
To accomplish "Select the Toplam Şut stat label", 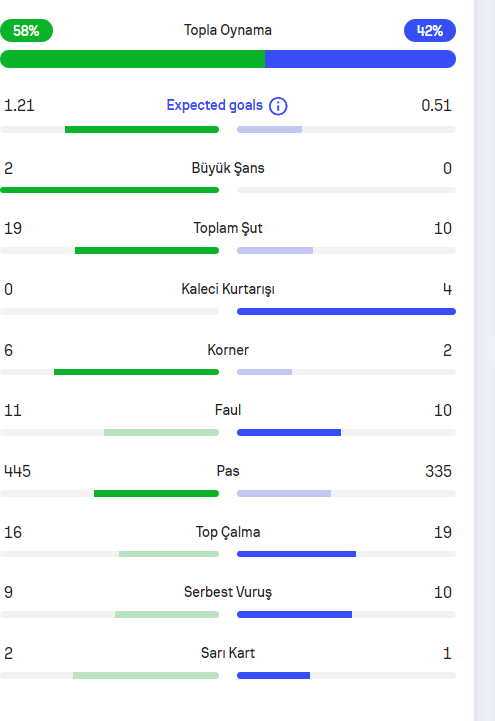I will pyautogui.click(x=228, y=229).
